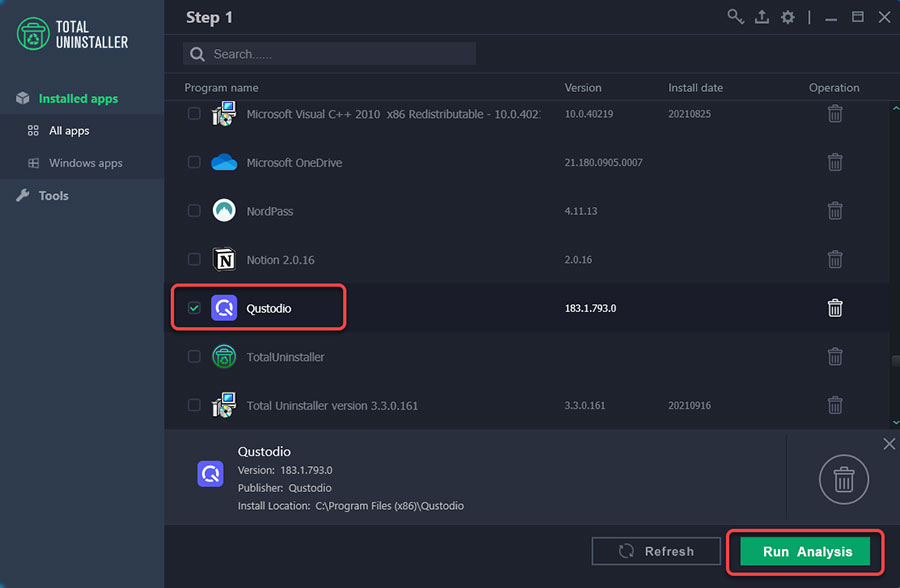The height and width of the screenshot is (588, 900).
Task: Delete Microsoft Visual C++ 2010 via trash icon
Action: point(835,114)
